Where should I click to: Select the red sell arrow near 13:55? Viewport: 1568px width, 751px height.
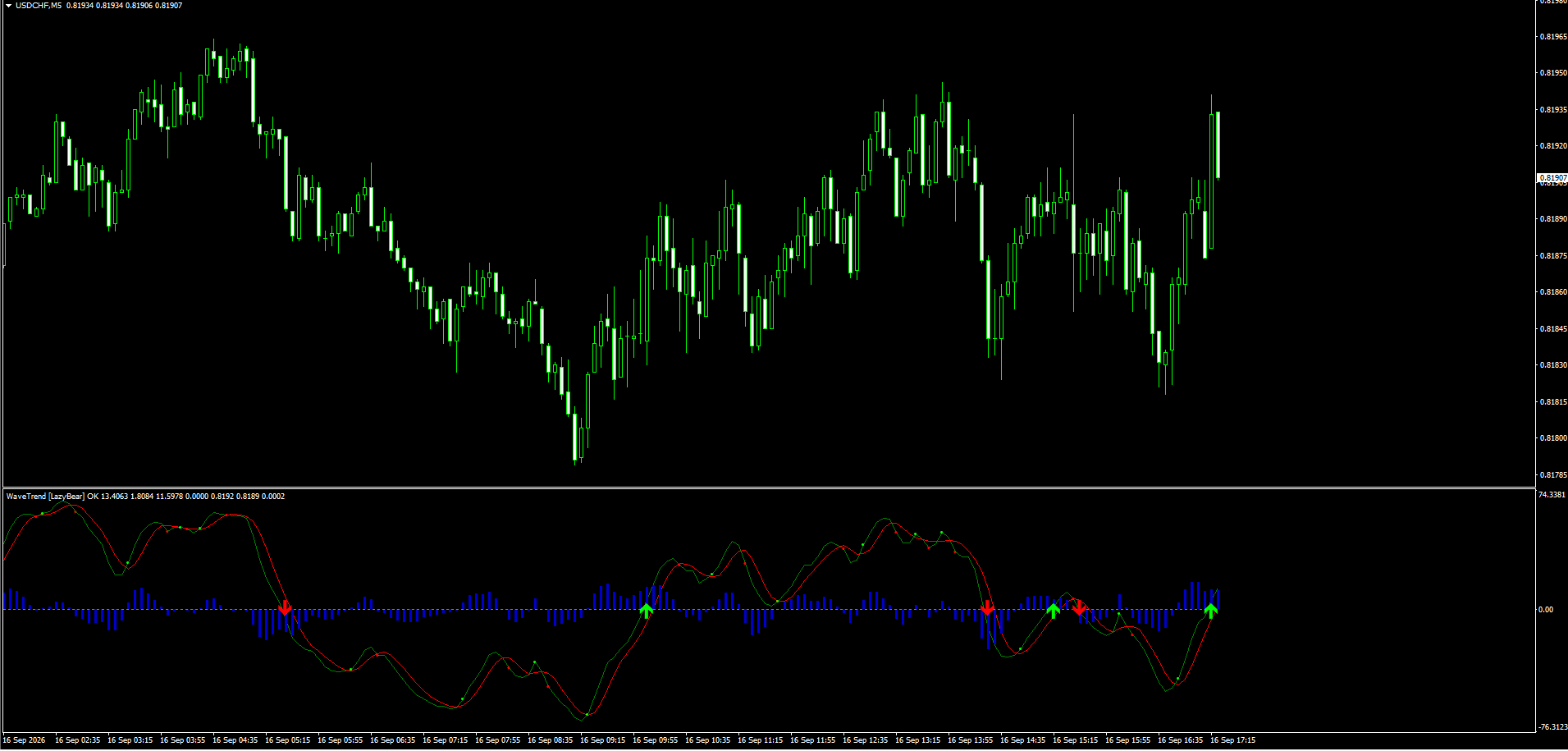(987, 607)
